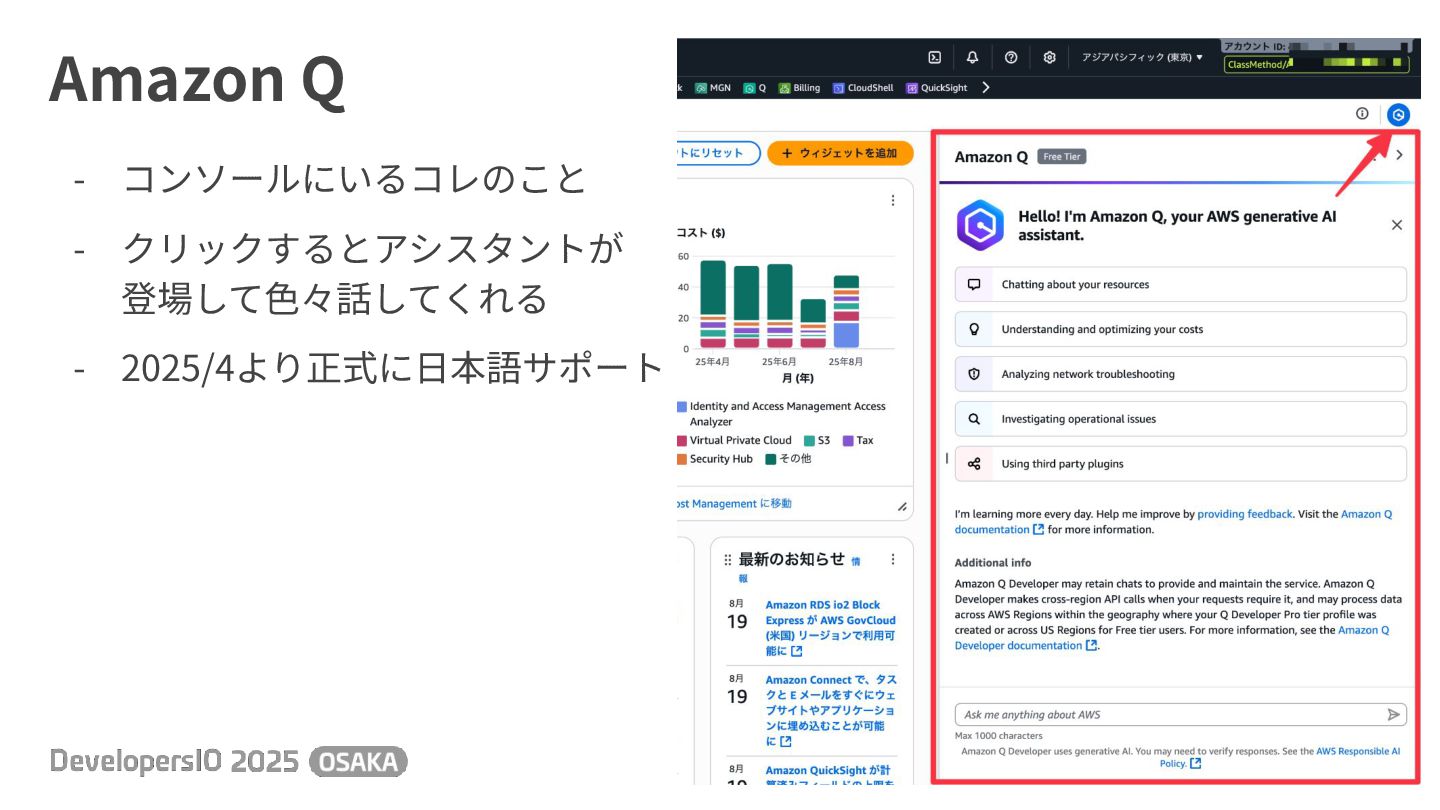Open the help question-mark menu
This screenshot has height=810, width=1440.
(1011, 57)
